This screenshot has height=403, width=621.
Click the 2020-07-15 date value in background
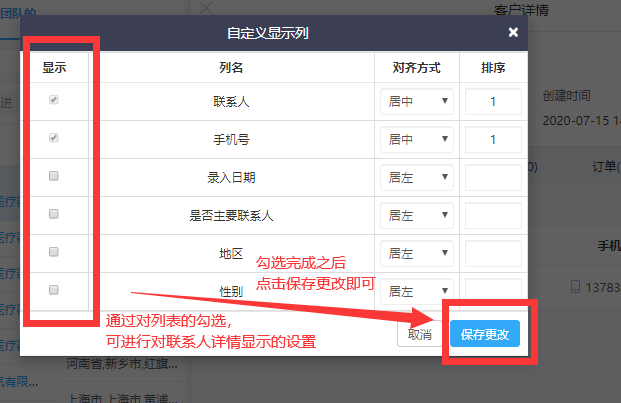tap(581, 120)
